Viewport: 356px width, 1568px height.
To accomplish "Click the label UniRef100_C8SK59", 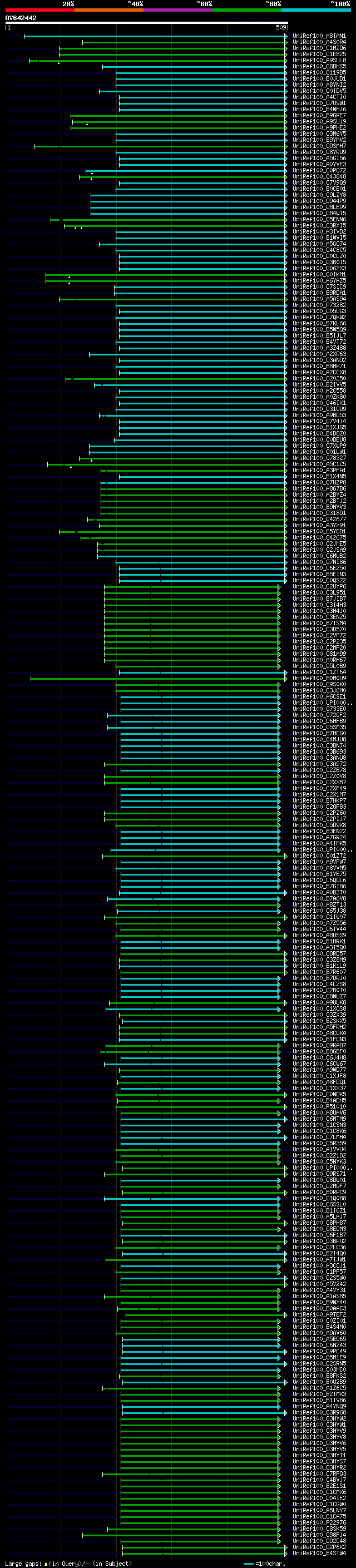I will click(319, 1528).
